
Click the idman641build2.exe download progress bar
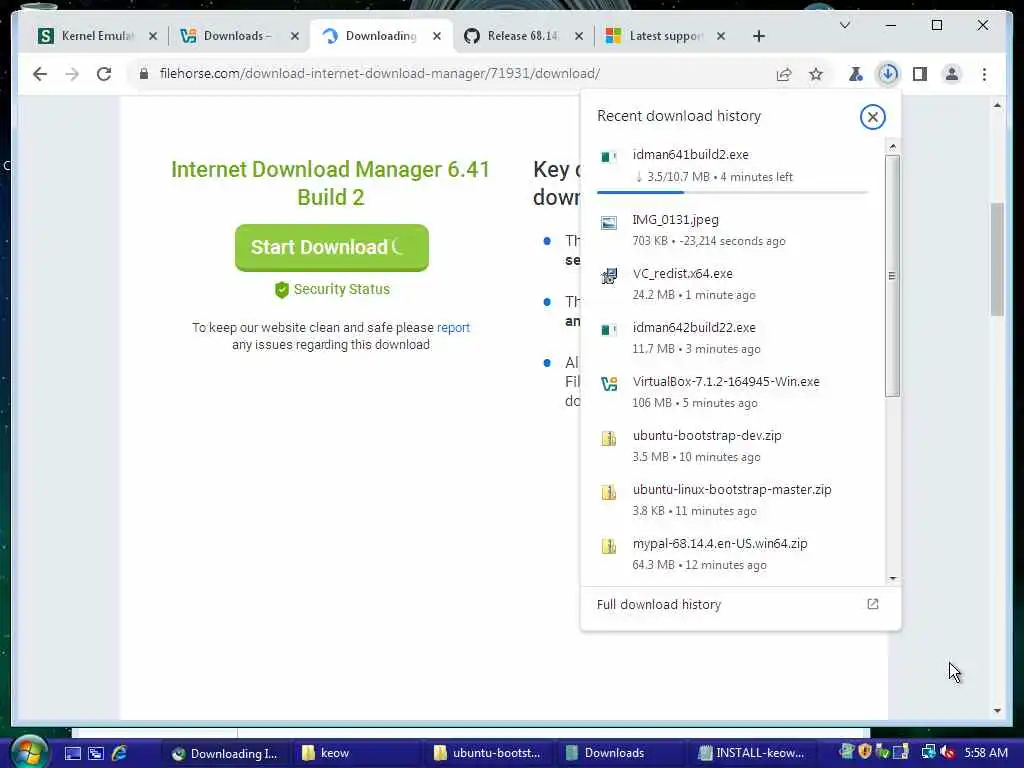[x=732, y=193]
